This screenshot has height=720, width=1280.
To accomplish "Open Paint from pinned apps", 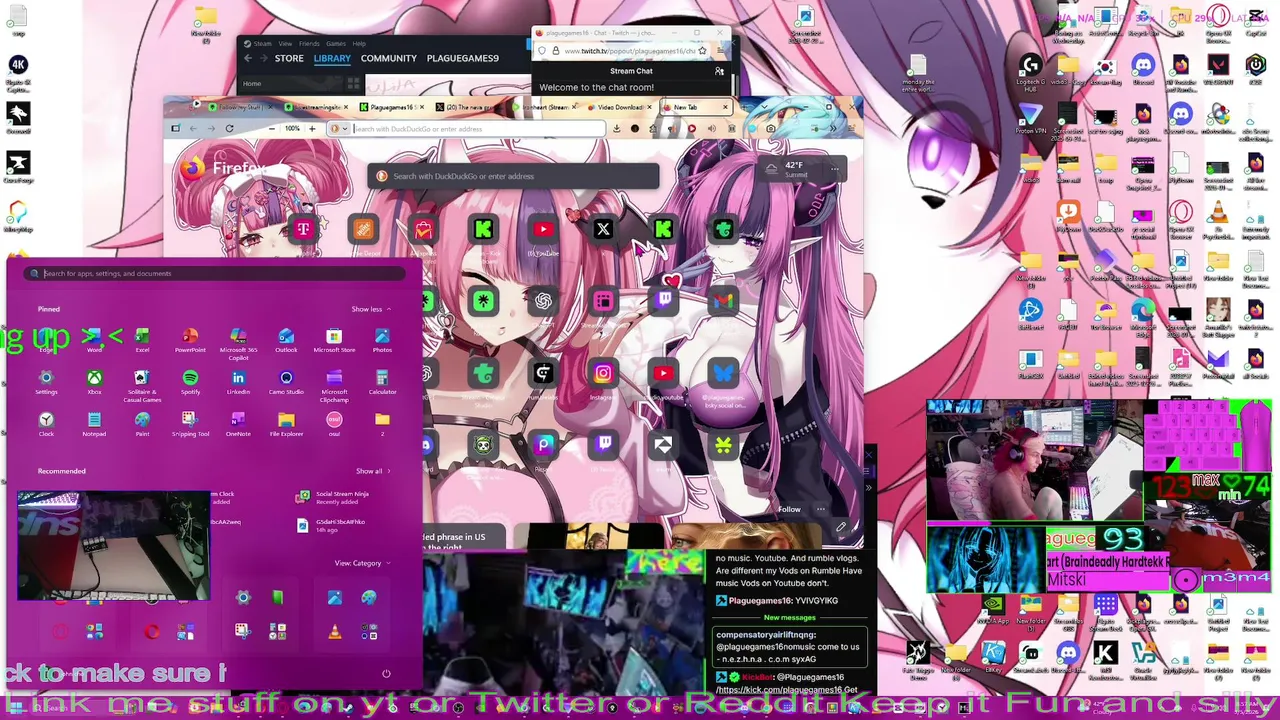I will 142,424.
